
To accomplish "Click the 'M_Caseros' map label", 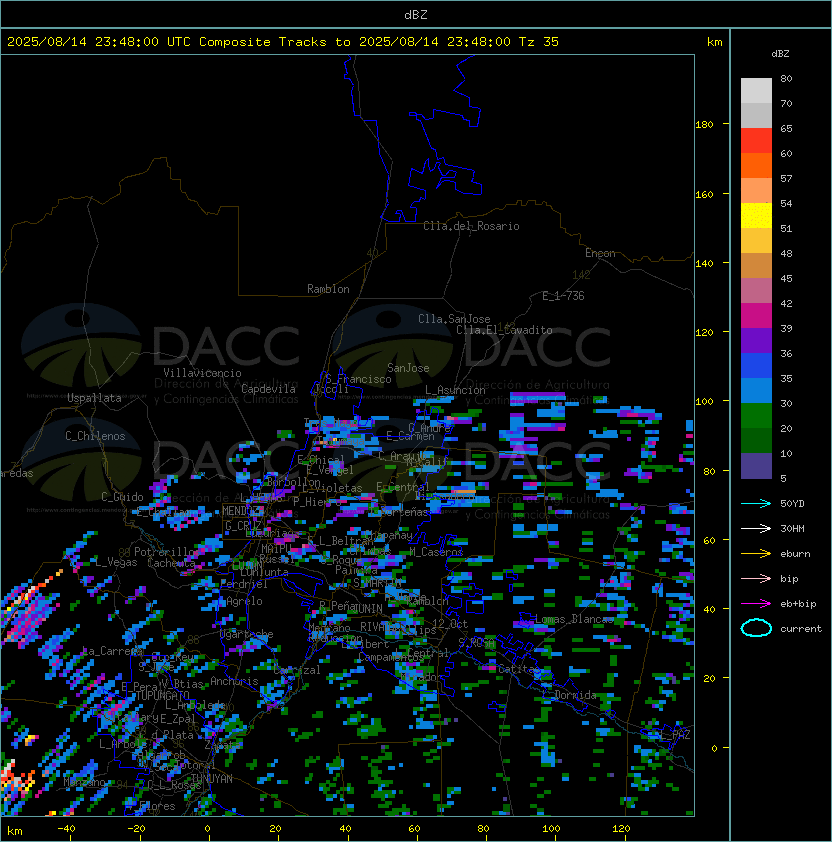I will click(436, 551).
